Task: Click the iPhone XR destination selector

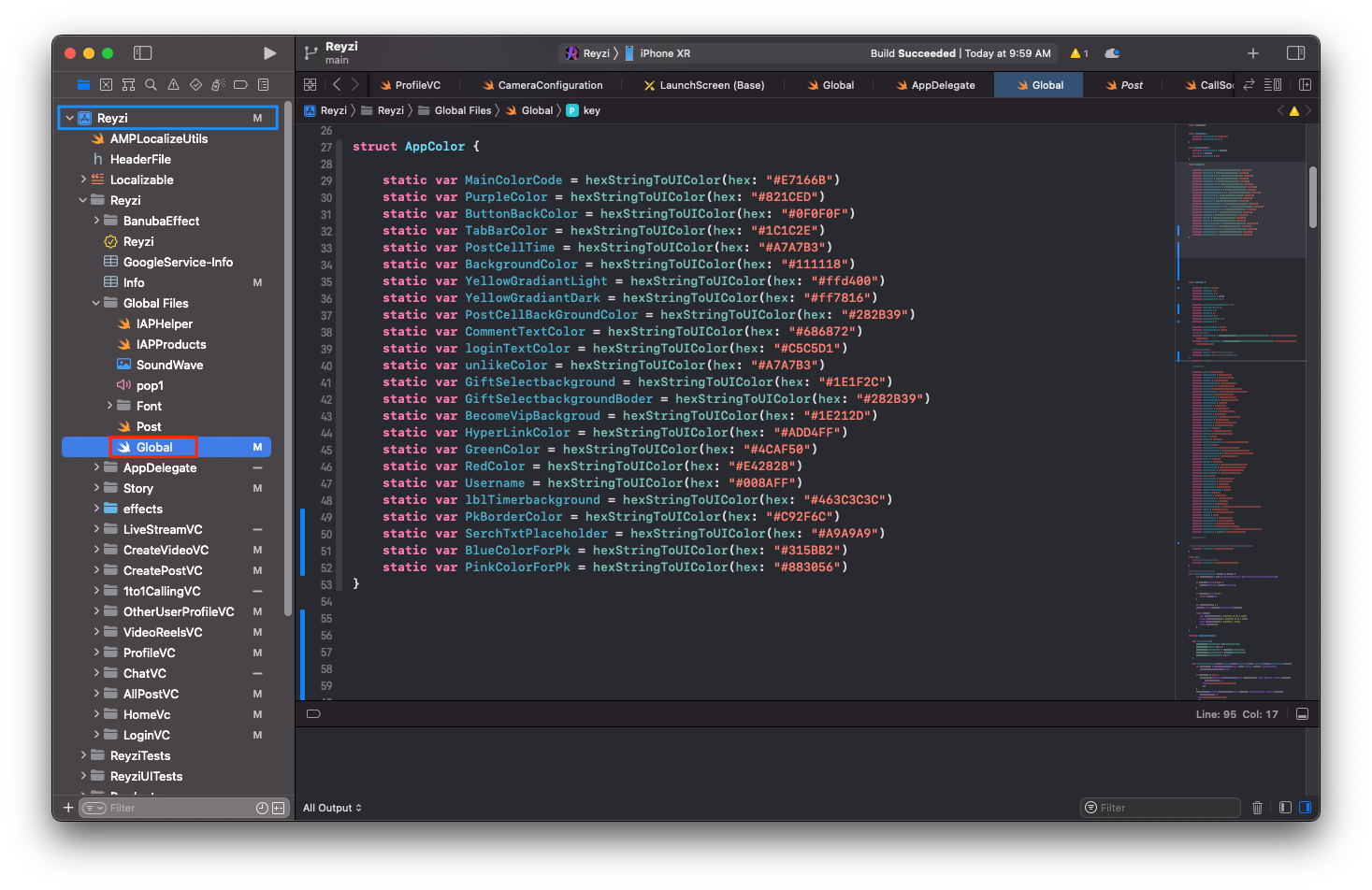Action: point(664,53)
